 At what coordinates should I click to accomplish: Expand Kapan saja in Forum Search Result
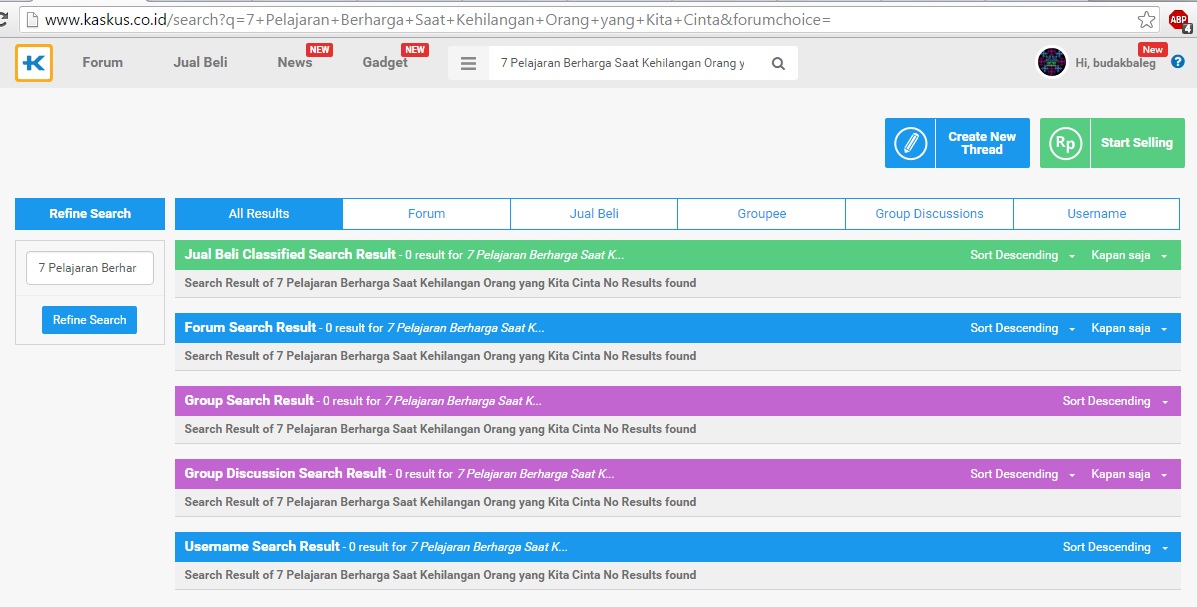(x=1129, y=328)
